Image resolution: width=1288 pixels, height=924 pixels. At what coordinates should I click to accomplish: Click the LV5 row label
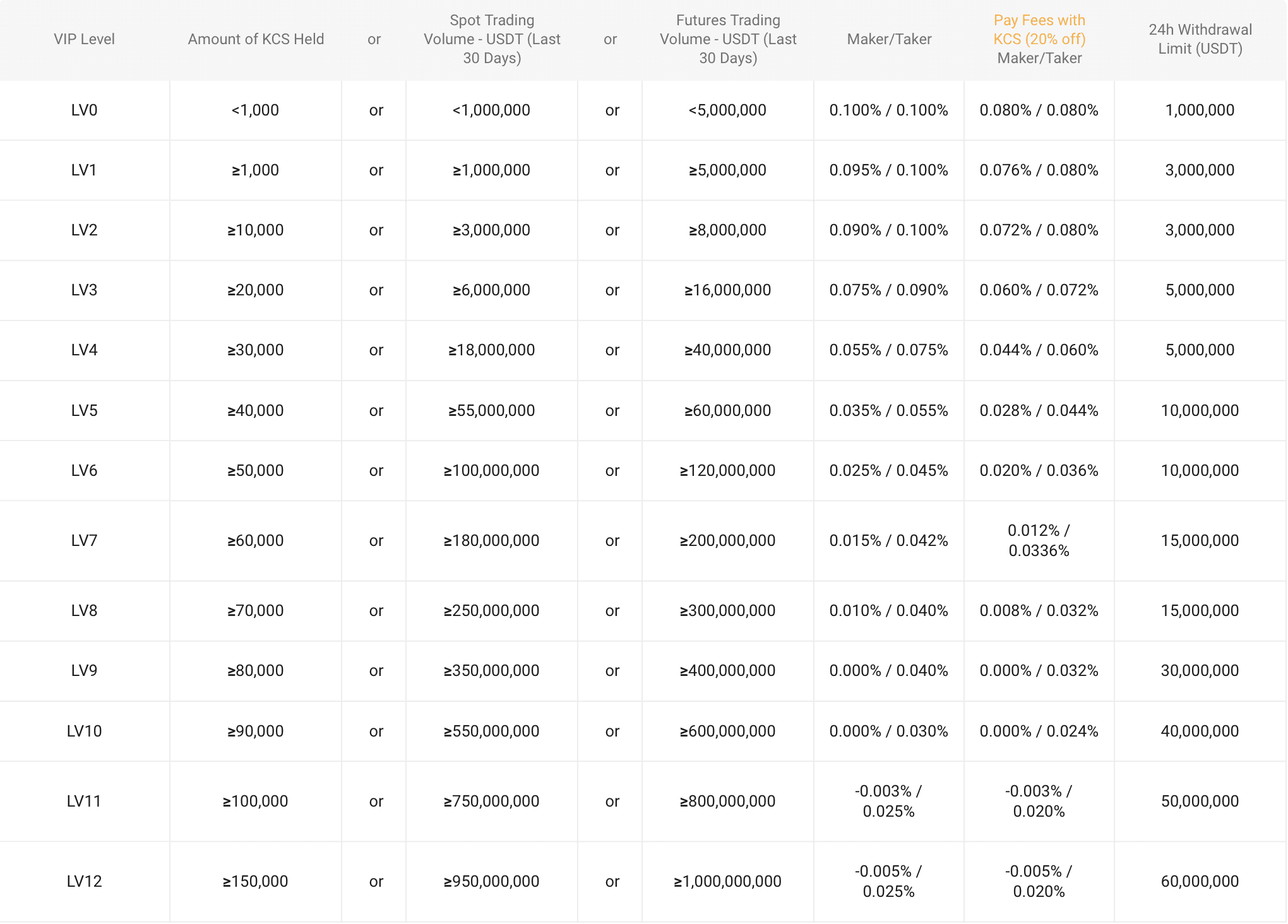click(x=84, y=411)
